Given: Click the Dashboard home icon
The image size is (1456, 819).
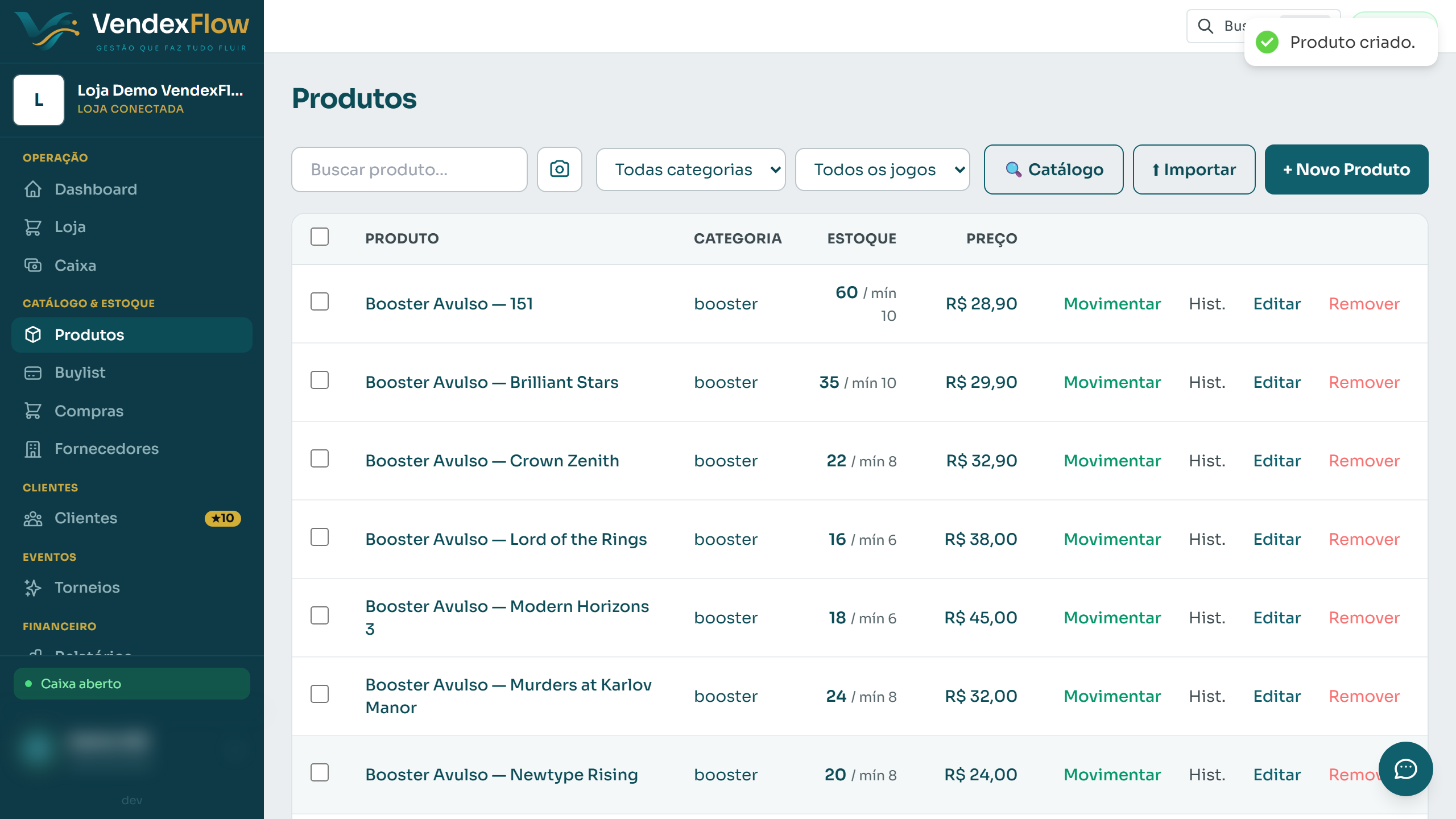Looking at the screenshot, I should pos(33,189).
